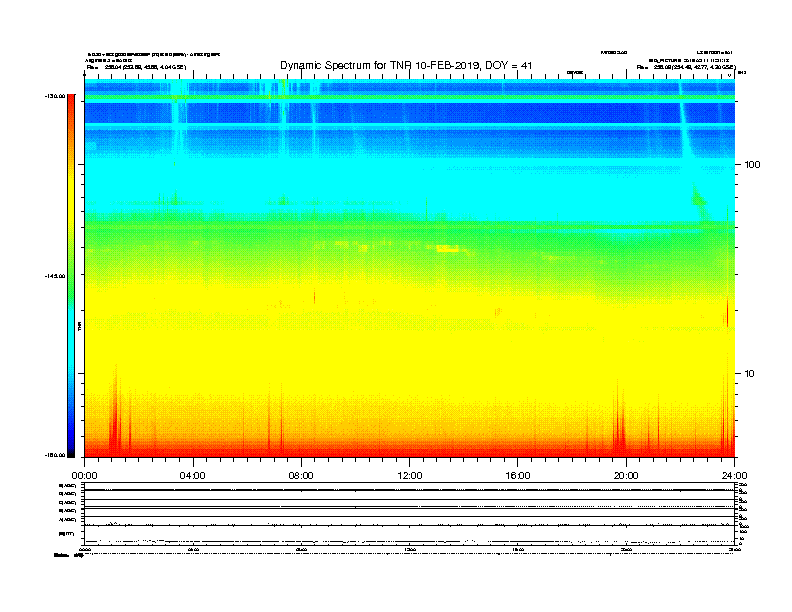This screenshot has width=792, height=612.
Task: Click the 100 frequency axis label
Action: point(752,165)
